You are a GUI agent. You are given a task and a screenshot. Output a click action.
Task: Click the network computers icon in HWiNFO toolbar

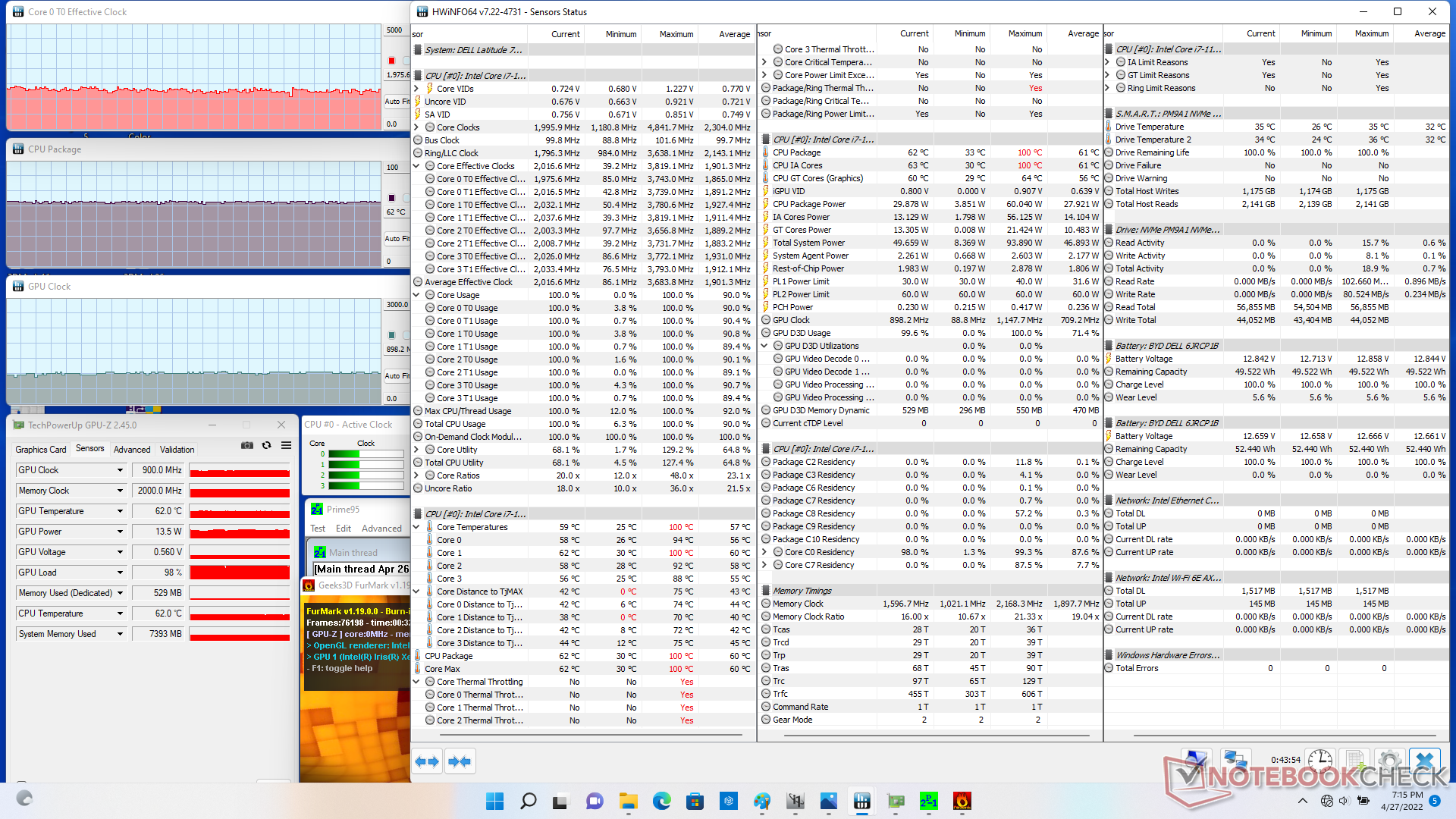pos(1235,761)
